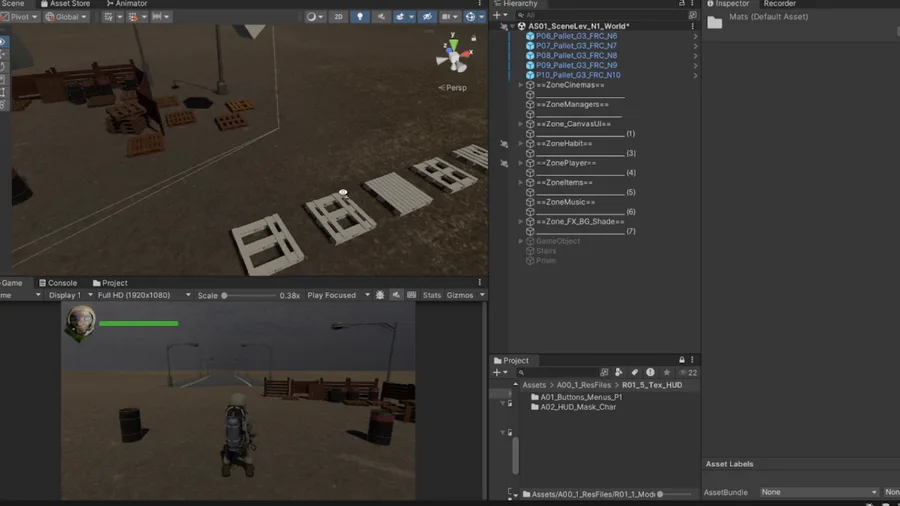900x506 pixels.
Task: Lock the Scene orientation gizmo rotation
Action: pos(474,38)
